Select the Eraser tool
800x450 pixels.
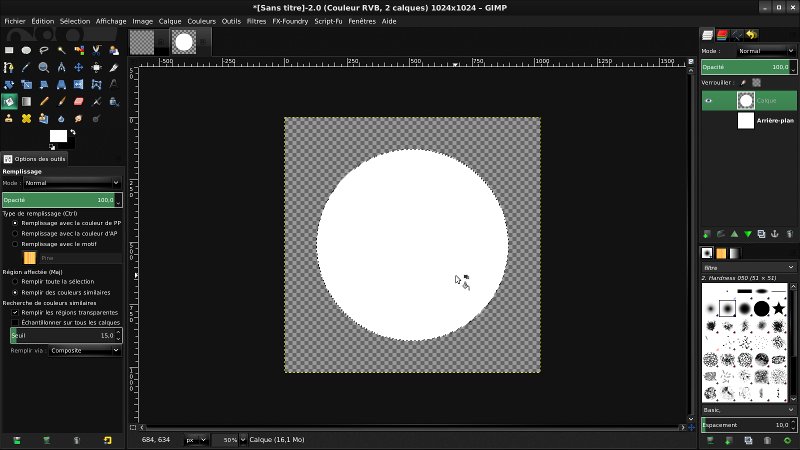(79, 102)
